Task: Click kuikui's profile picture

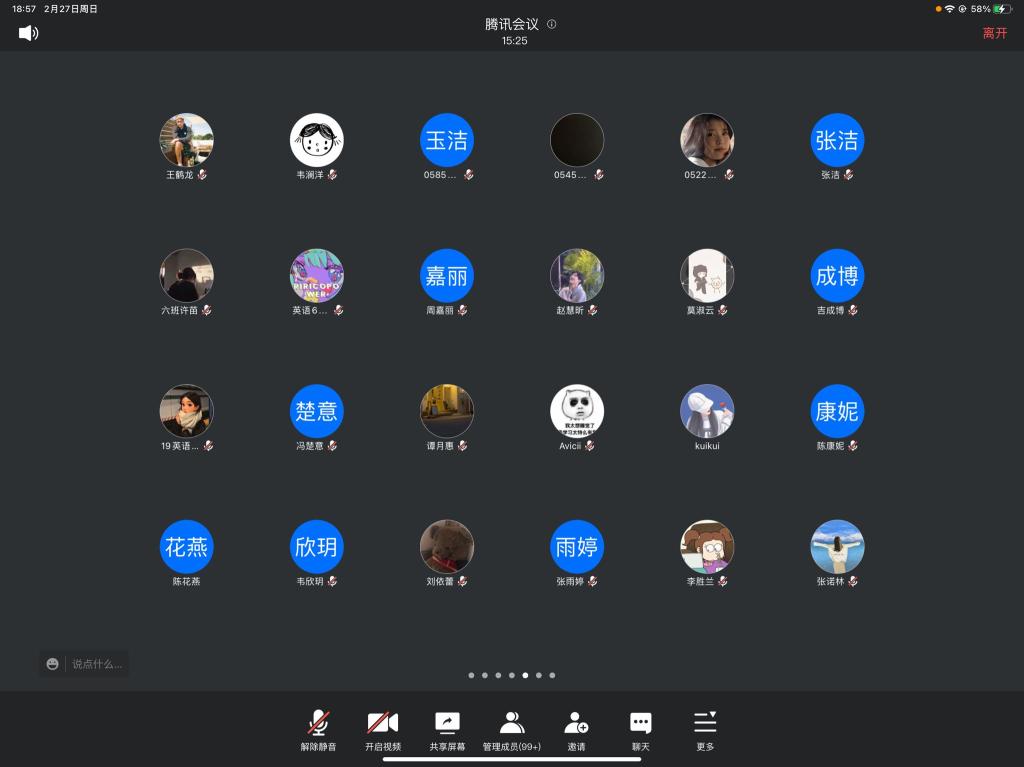Action: tap(707, 411)
